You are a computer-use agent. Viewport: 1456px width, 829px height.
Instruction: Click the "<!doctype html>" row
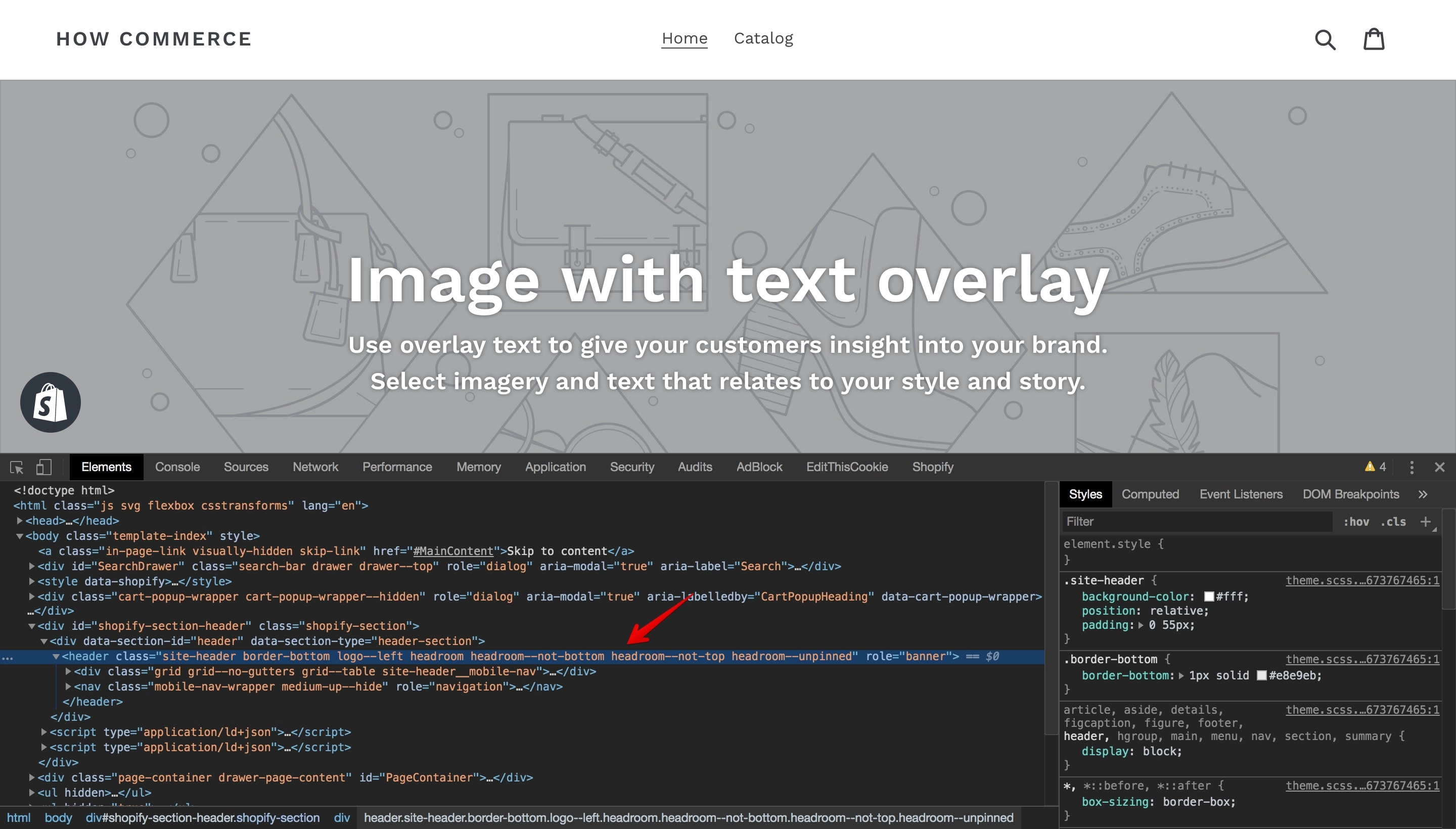point(64,490)
